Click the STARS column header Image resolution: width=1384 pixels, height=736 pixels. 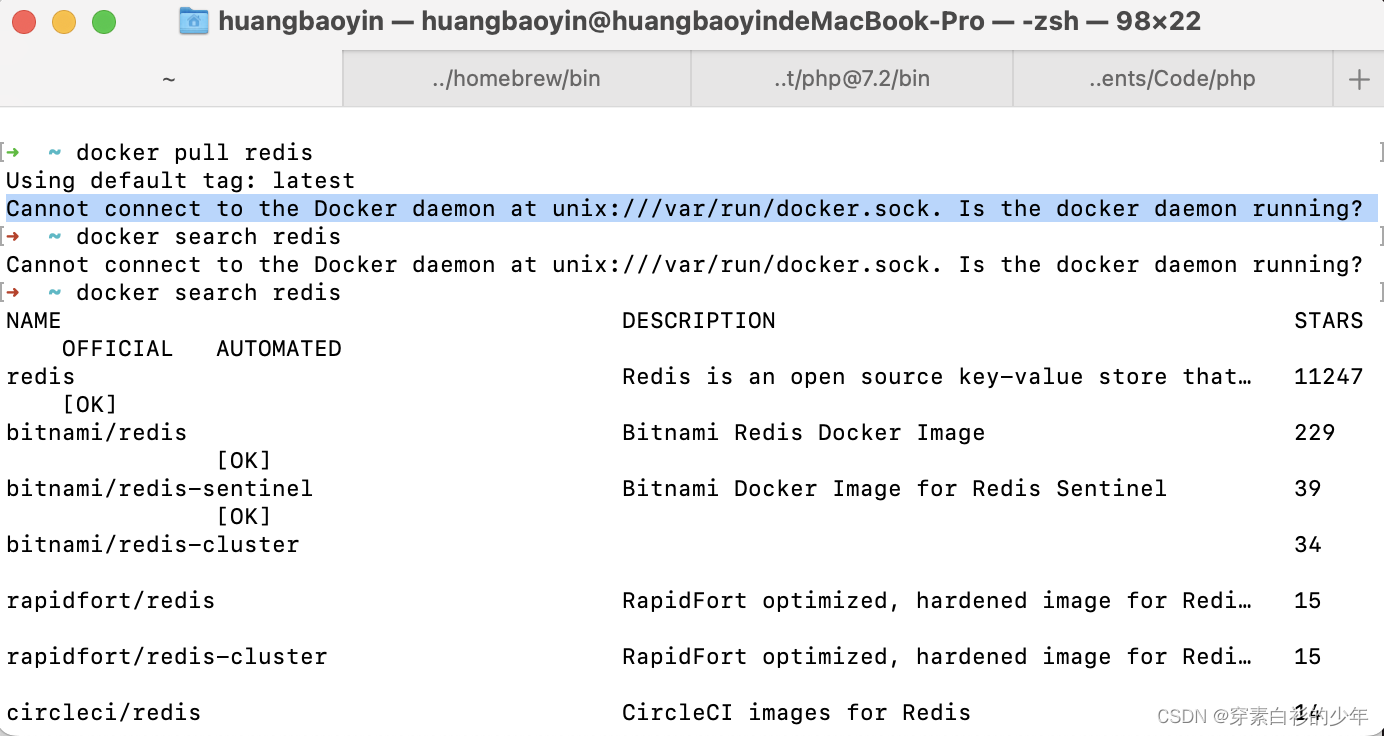coord(1329,320)
